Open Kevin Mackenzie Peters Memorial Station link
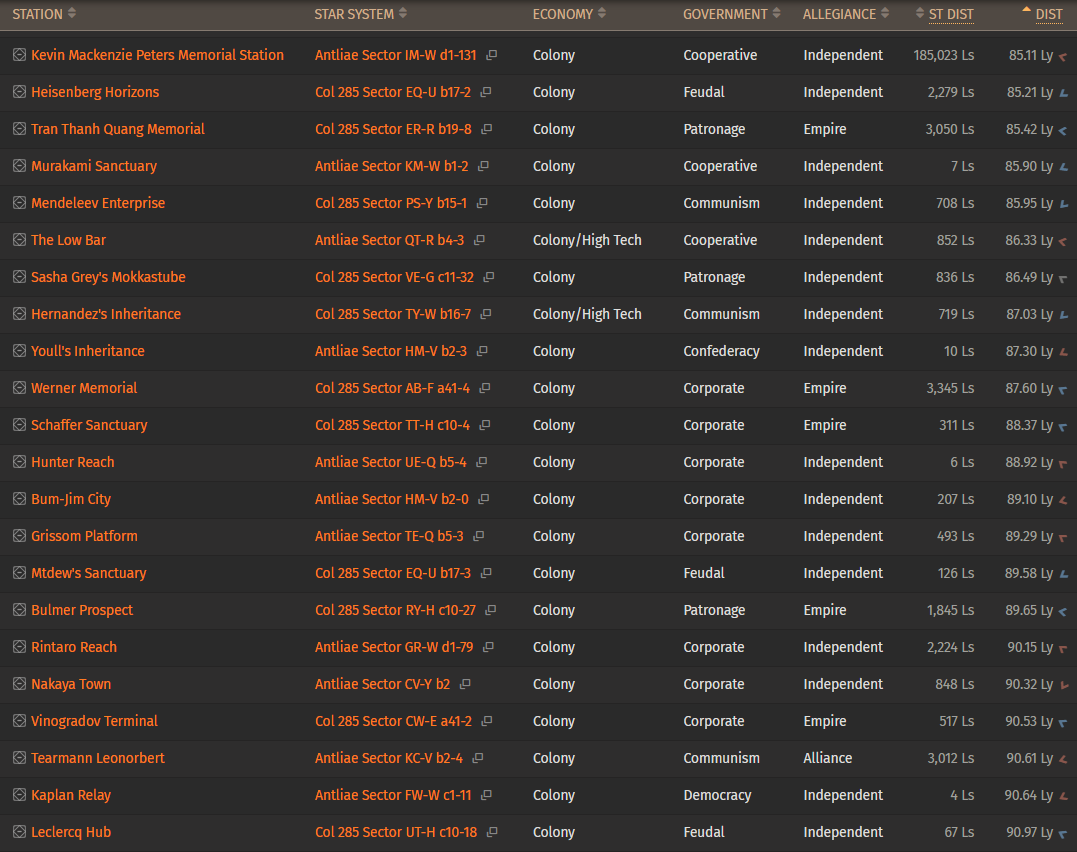 (x=157, y=55)
